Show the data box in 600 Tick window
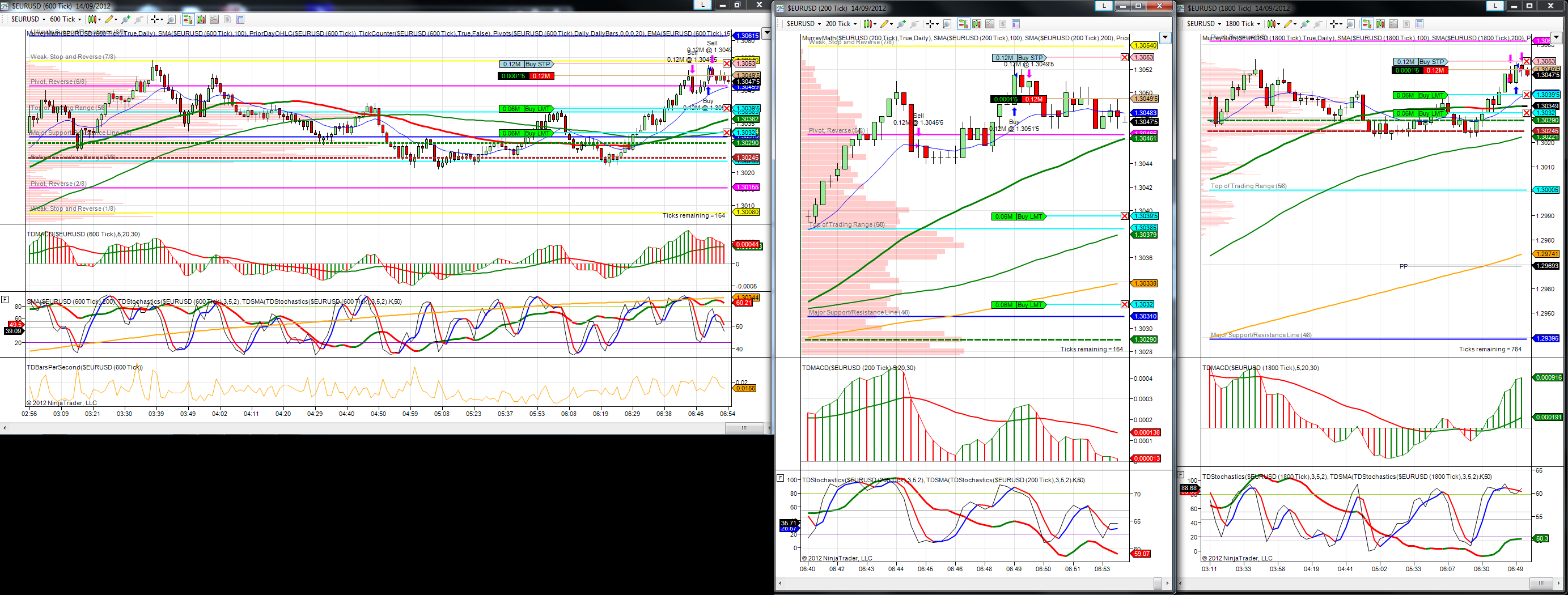Image resolution: width=1568 pixels, height=595 pixels. coord(172,19)
